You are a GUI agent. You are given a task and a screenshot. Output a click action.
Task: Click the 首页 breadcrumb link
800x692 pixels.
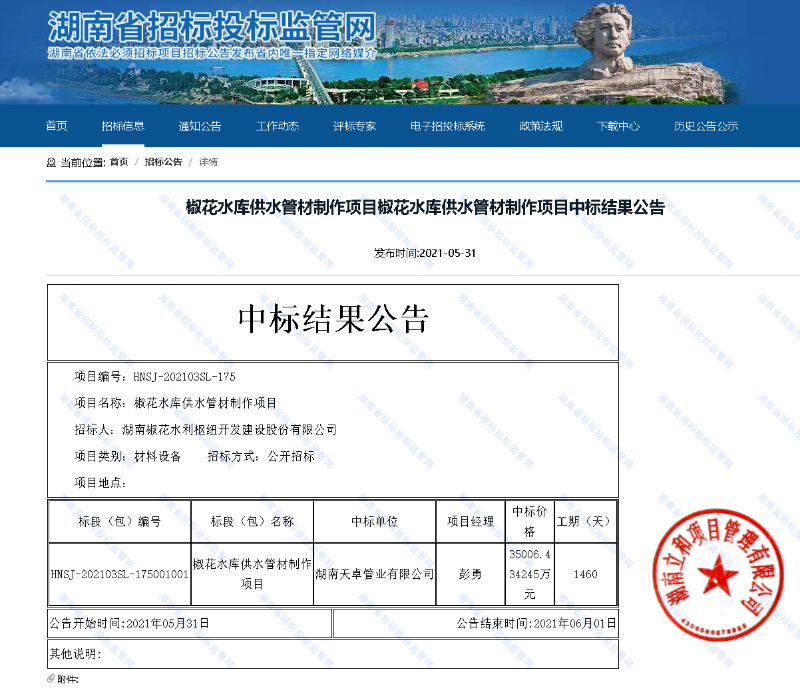click(119, 162)
